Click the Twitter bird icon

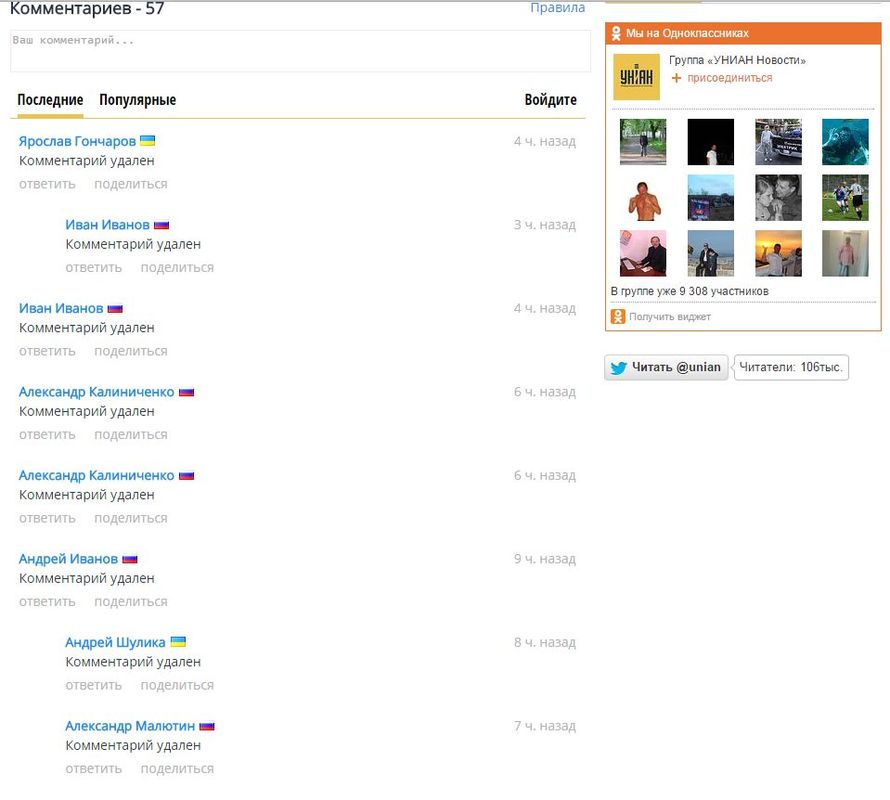tap(618, 367)
